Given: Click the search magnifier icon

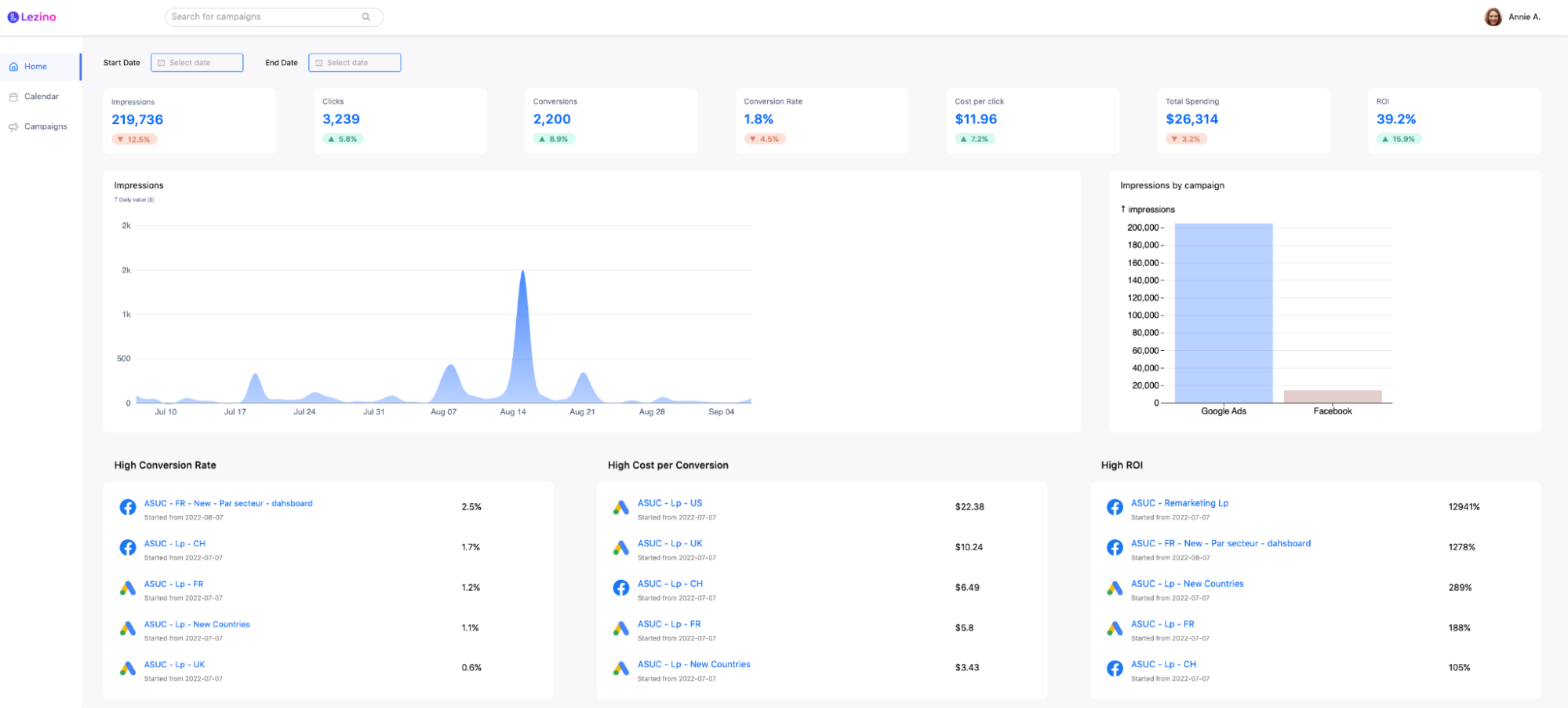Looking at the screenshot, I should (x=366, y=16).
